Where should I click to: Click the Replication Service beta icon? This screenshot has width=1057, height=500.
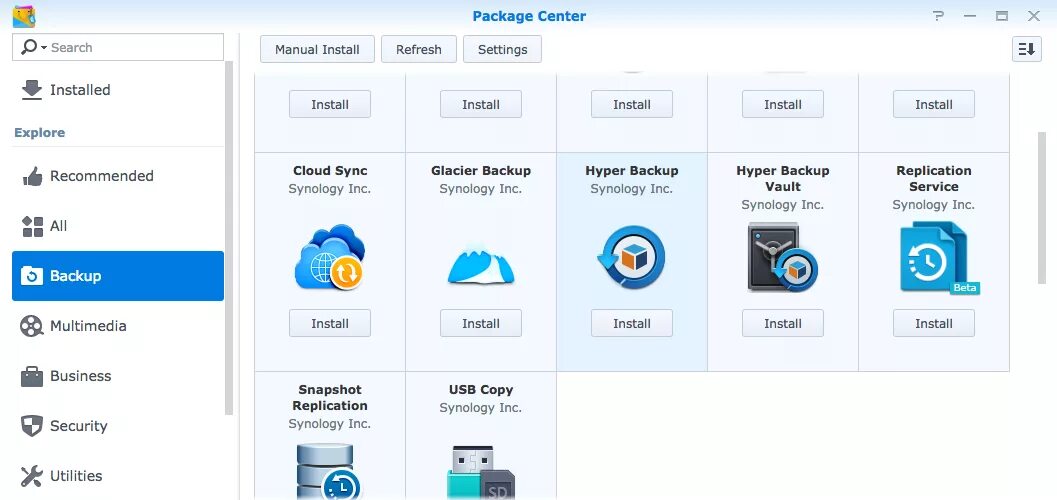(939, 257)
